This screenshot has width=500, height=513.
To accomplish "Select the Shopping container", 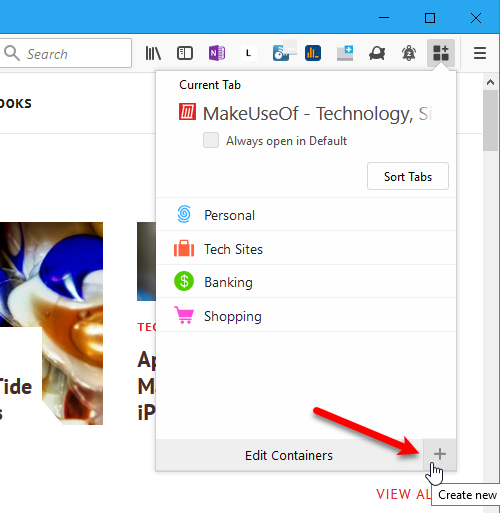I will pyautogui.click(x=306, y=315).
